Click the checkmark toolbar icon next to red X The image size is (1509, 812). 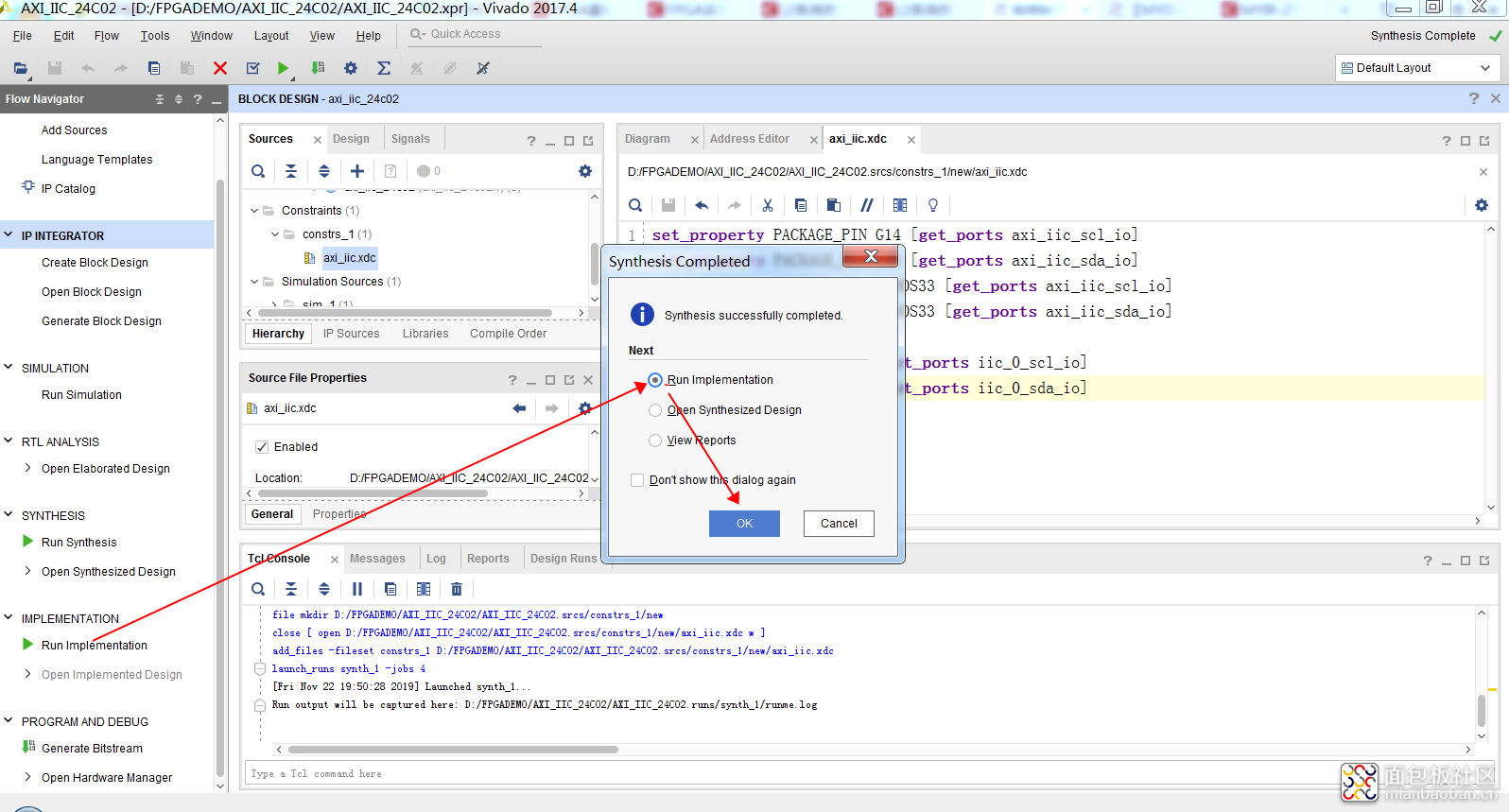click(x=252, y=68)
